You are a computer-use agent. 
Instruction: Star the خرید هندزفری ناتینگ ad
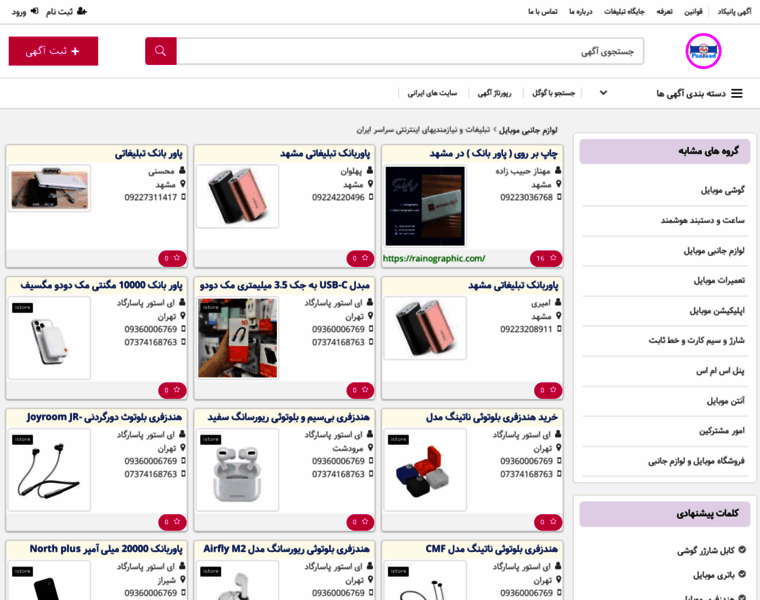coord(548,522)
